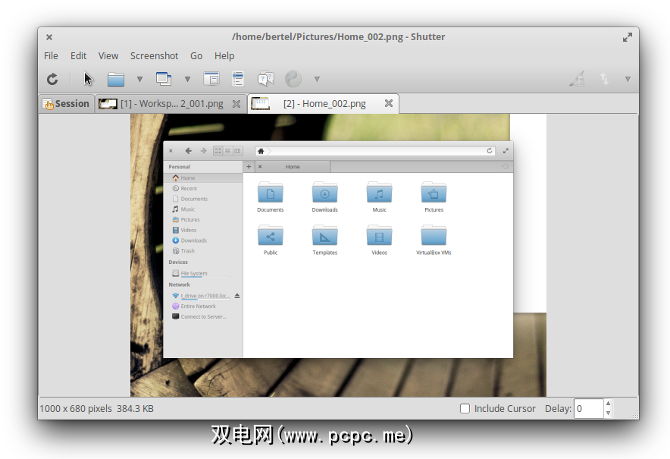
Task: Select the selection capture arrow tool
Action: tap(88, 79)
